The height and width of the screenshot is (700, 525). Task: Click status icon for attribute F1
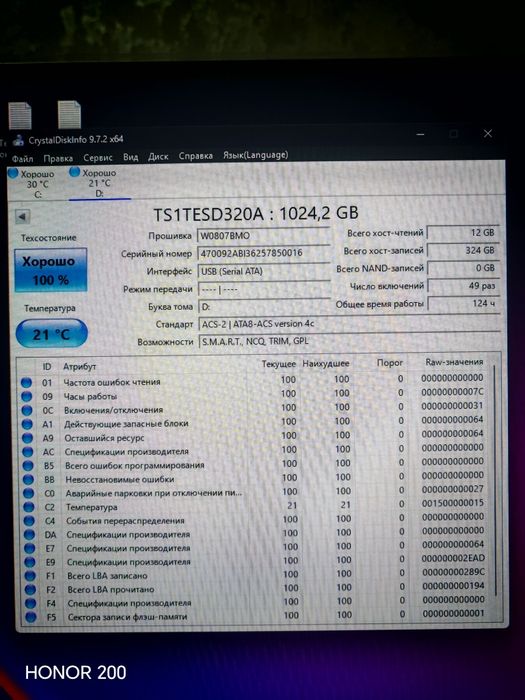click(x=30, y=576)
